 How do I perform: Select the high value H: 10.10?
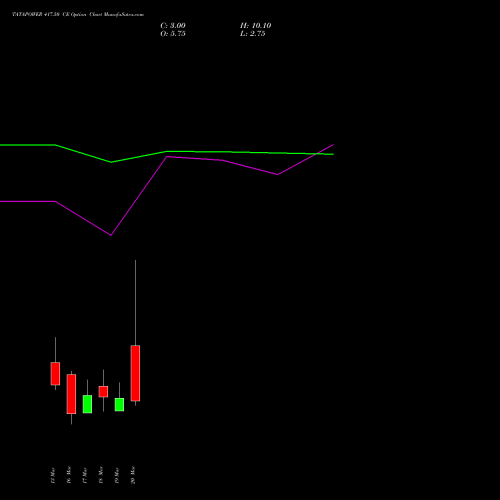255,26
